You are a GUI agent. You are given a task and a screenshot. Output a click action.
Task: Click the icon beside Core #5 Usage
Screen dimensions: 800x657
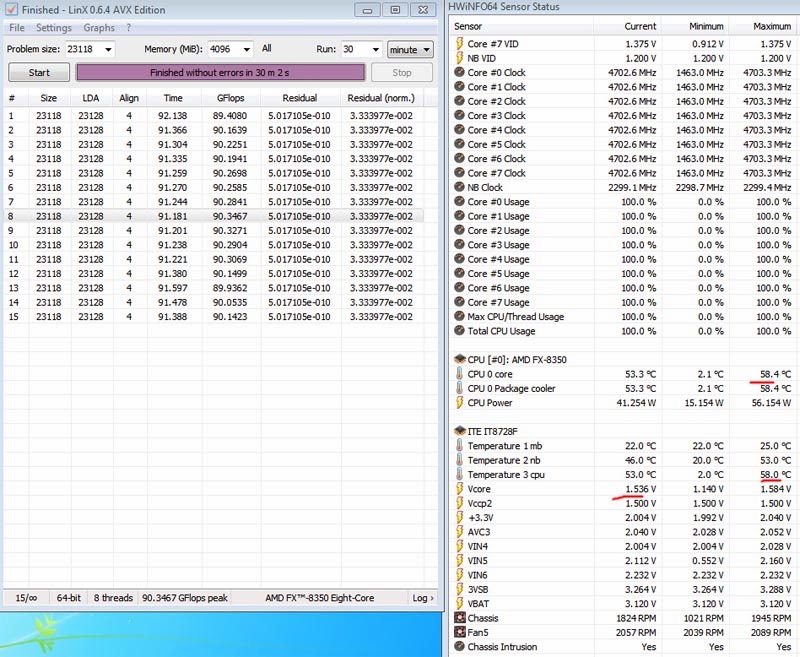(x=460, y=273)
